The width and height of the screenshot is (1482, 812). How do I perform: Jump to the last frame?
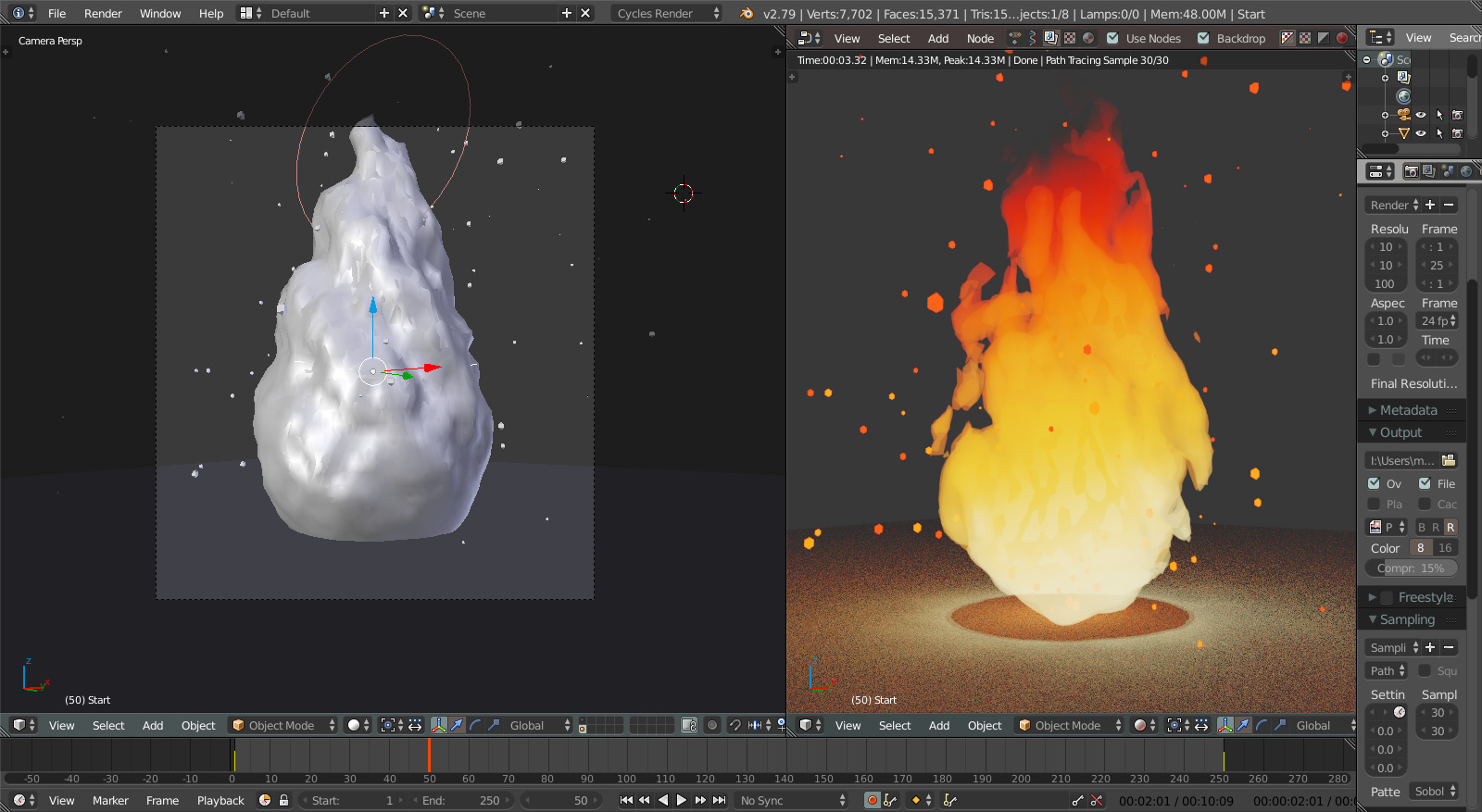719,800
